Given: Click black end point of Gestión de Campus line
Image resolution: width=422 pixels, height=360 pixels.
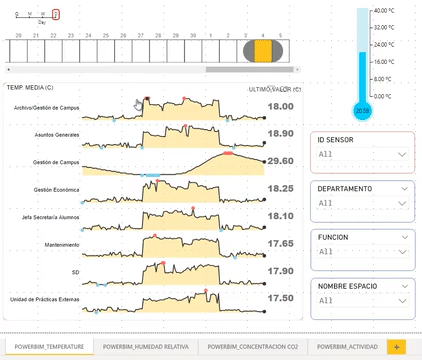Looking at the screenshot, I should [264, 161].
